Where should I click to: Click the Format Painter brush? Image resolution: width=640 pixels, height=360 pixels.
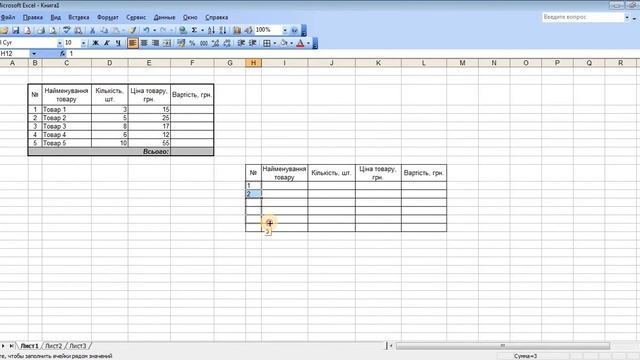(133, 30)
